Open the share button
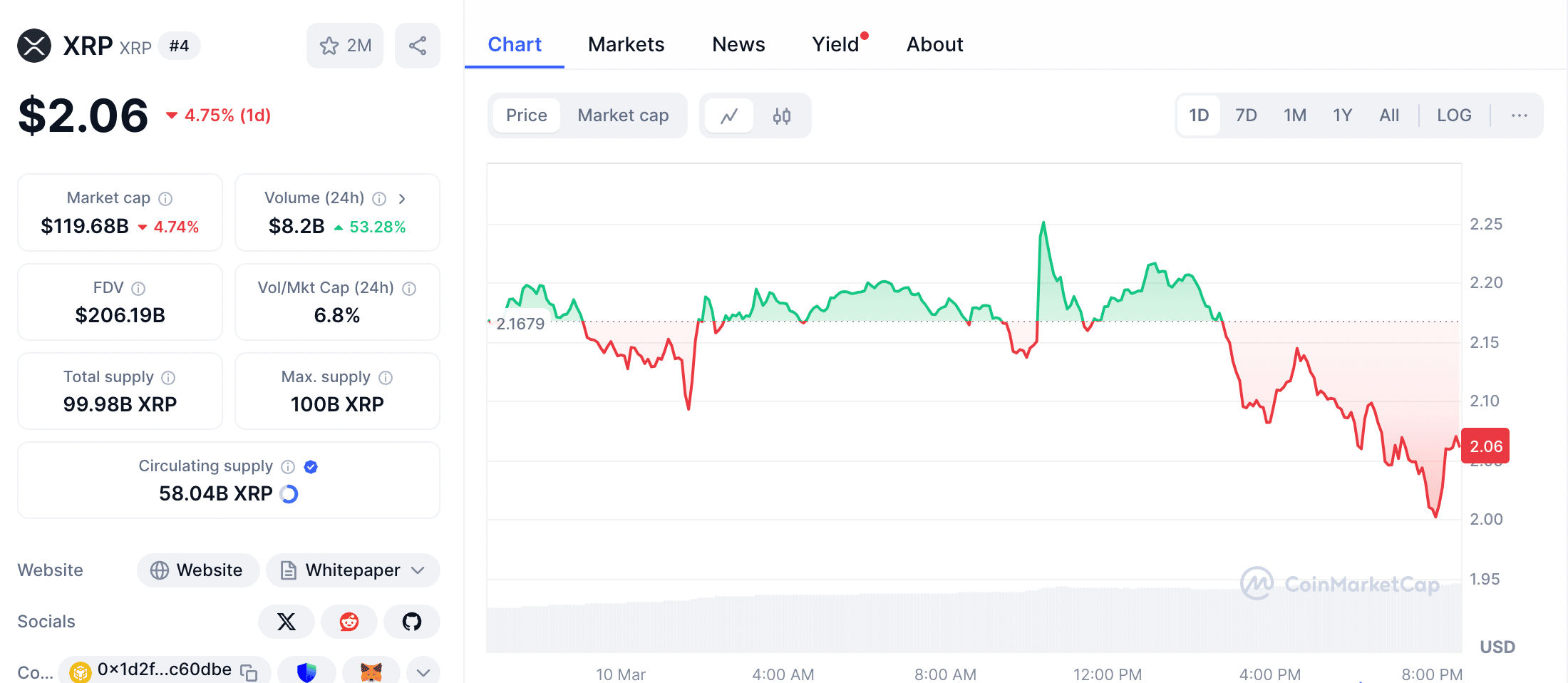 (x=418, y=46)
